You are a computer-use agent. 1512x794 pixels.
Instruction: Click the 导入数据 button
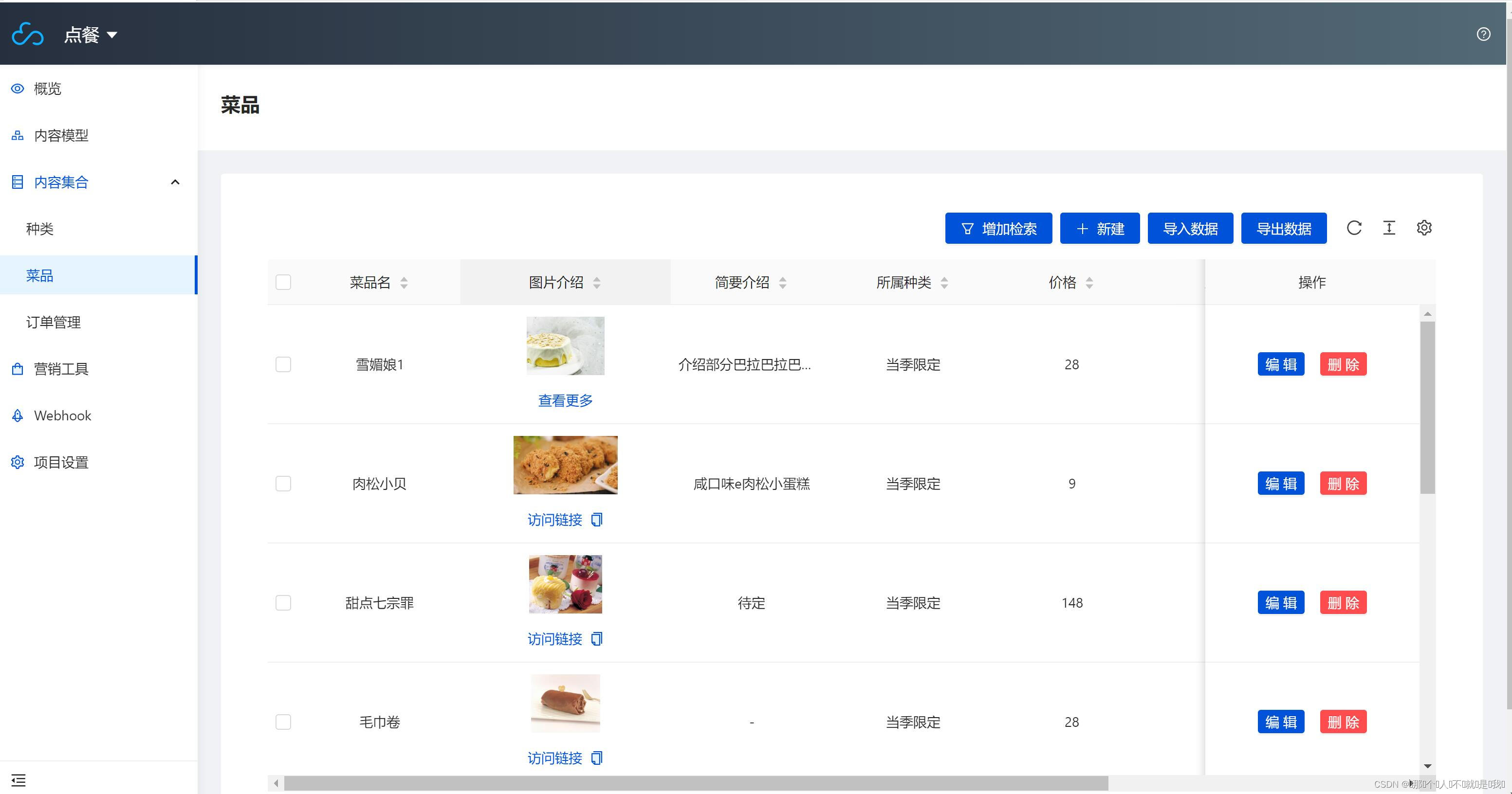pos(1190,228)
